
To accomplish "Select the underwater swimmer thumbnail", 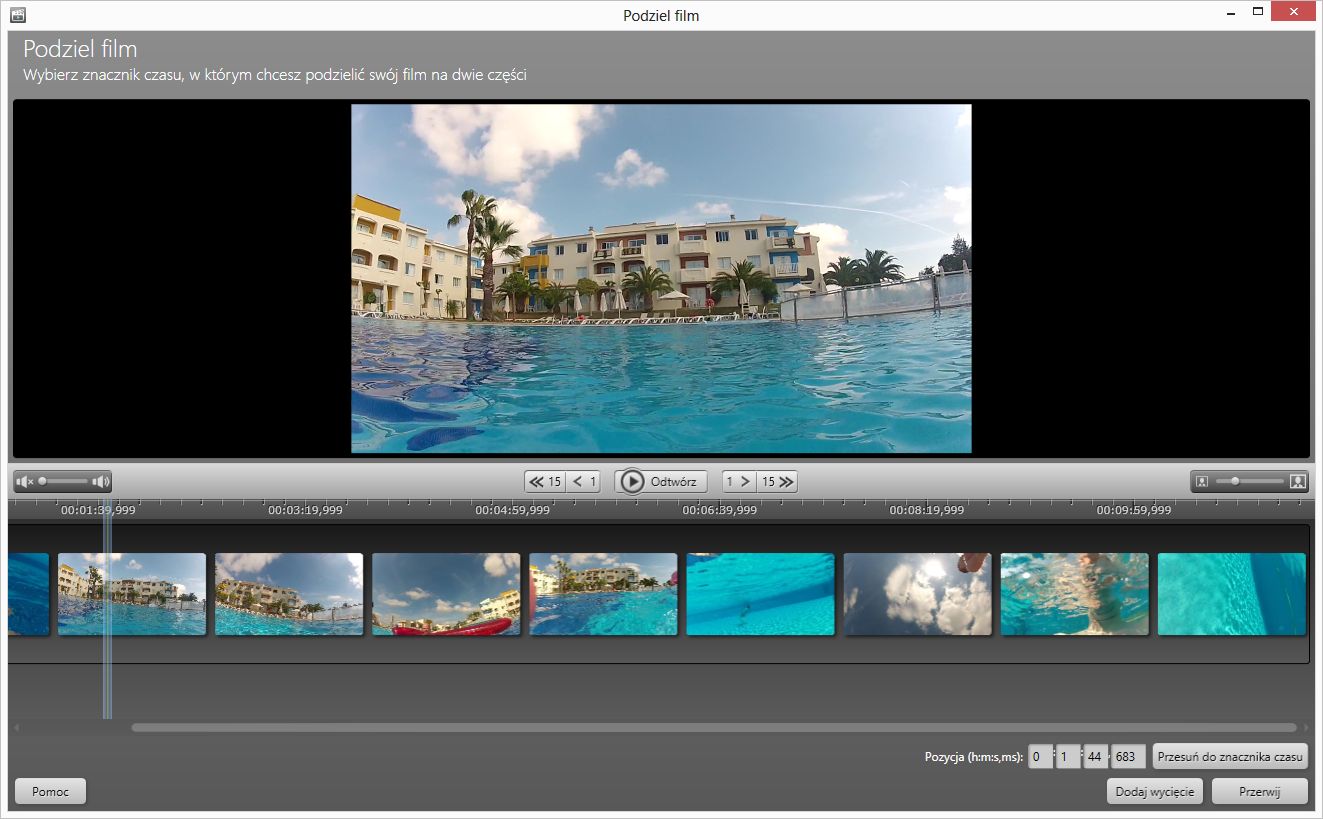I will coord(1075,594).
